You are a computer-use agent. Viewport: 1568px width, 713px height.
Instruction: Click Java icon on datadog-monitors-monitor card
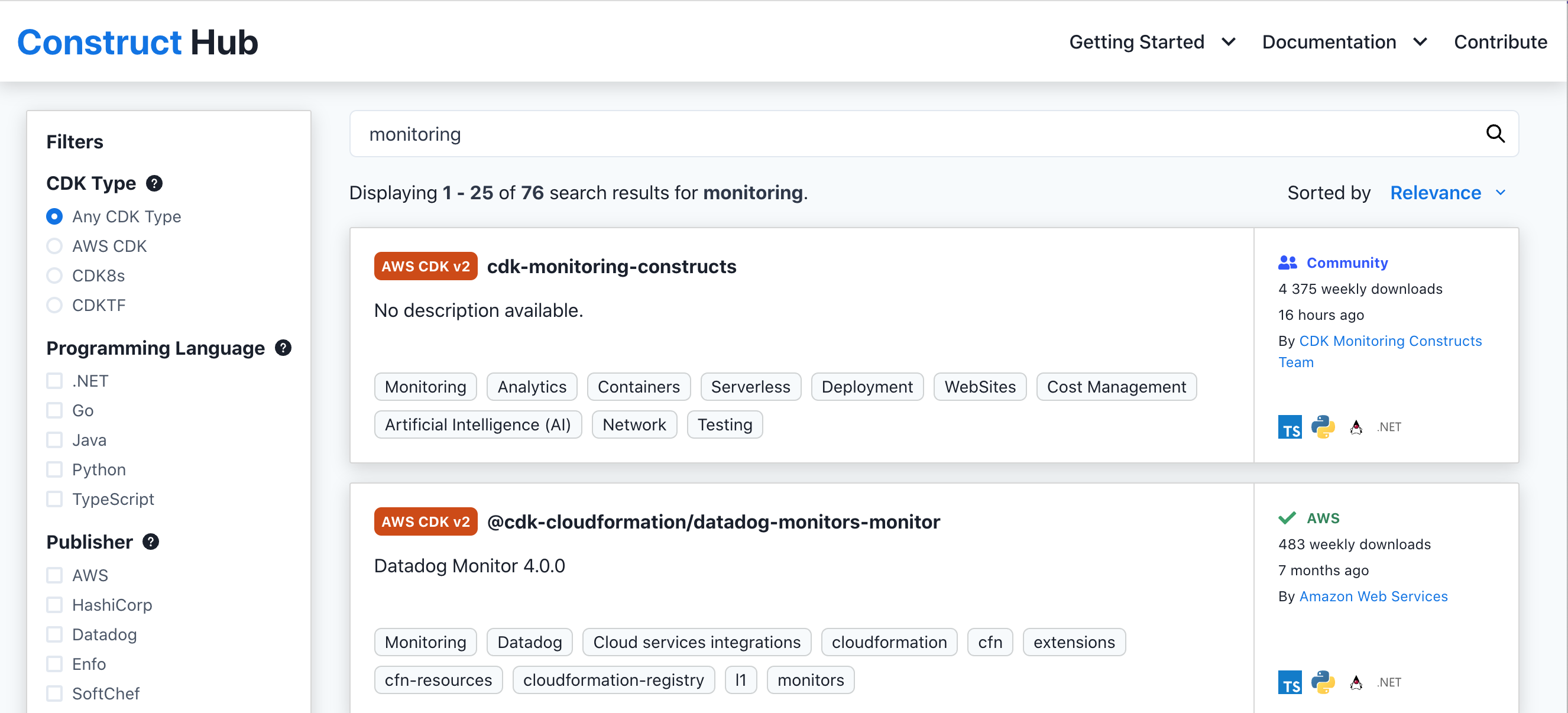[1356, 682]
